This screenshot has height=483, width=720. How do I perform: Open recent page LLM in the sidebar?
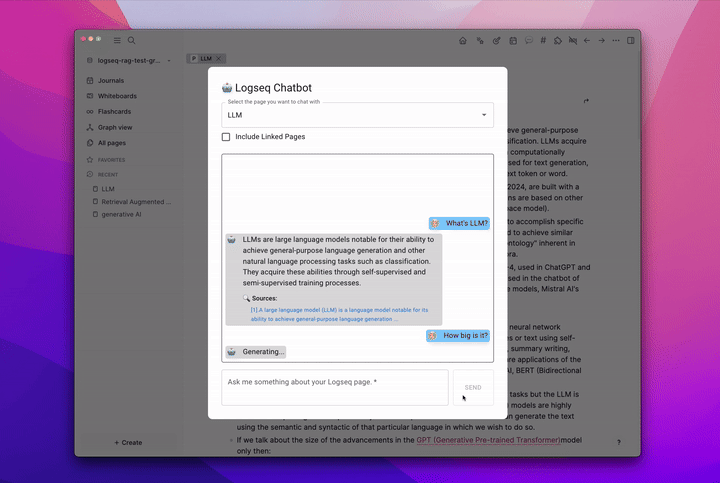[x=108, y=189]
